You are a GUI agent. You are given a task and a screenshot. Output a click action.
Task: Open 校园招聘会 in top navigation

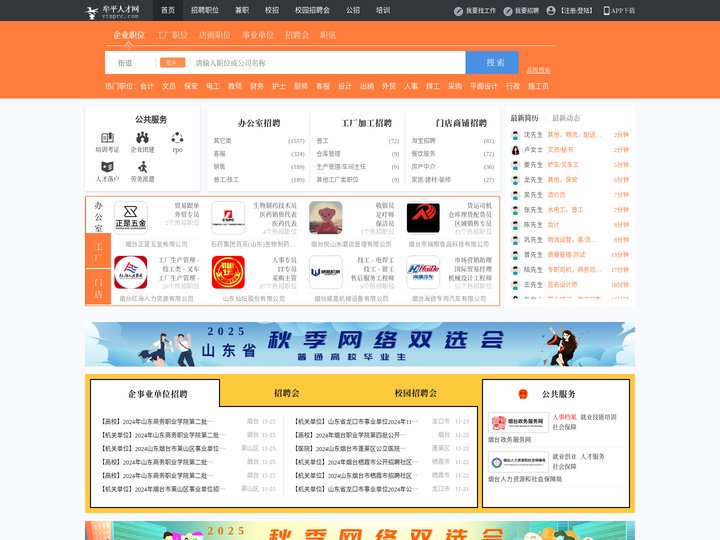click(312, 10)
